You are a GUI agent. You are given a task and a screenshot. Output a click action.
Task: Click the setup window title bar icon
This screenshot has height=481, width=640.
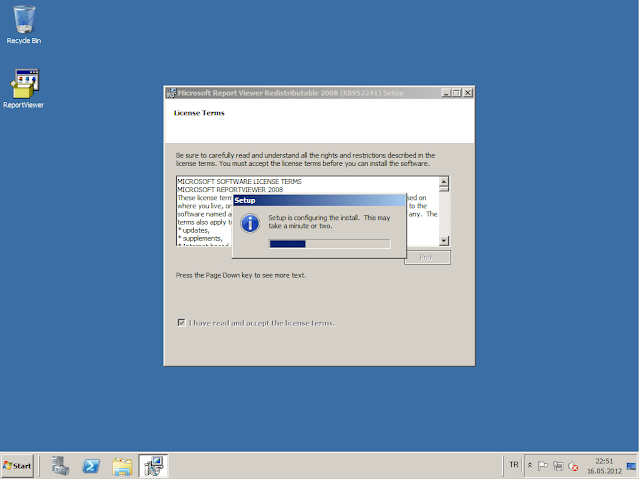[x=170, y=93]
